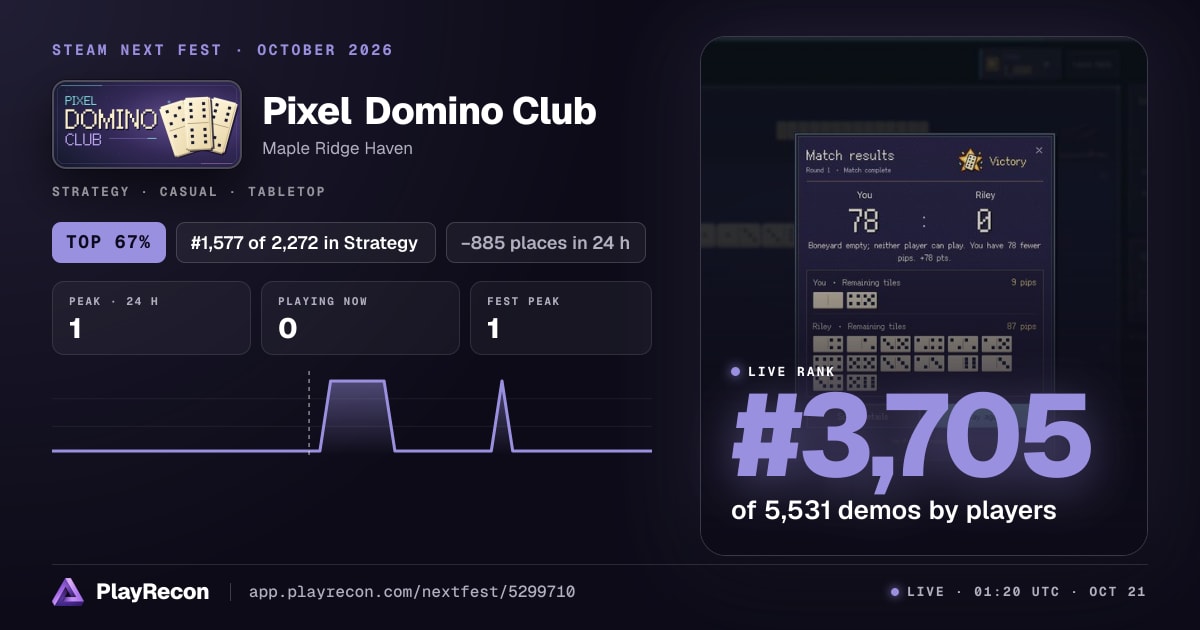Click the Victory star domino icon
This screenshot has height=630, width=1200.
tap(970, 160)
